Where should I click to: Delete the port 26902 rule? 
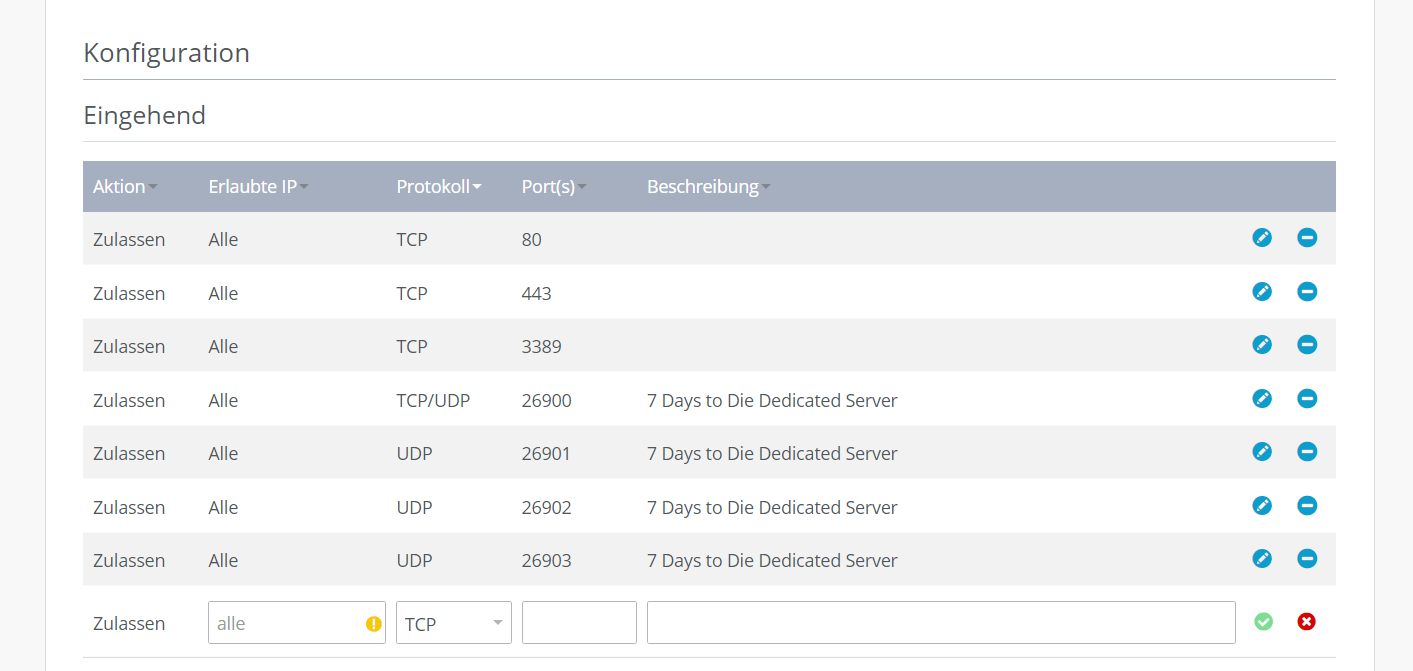(x=1307, y=506)
